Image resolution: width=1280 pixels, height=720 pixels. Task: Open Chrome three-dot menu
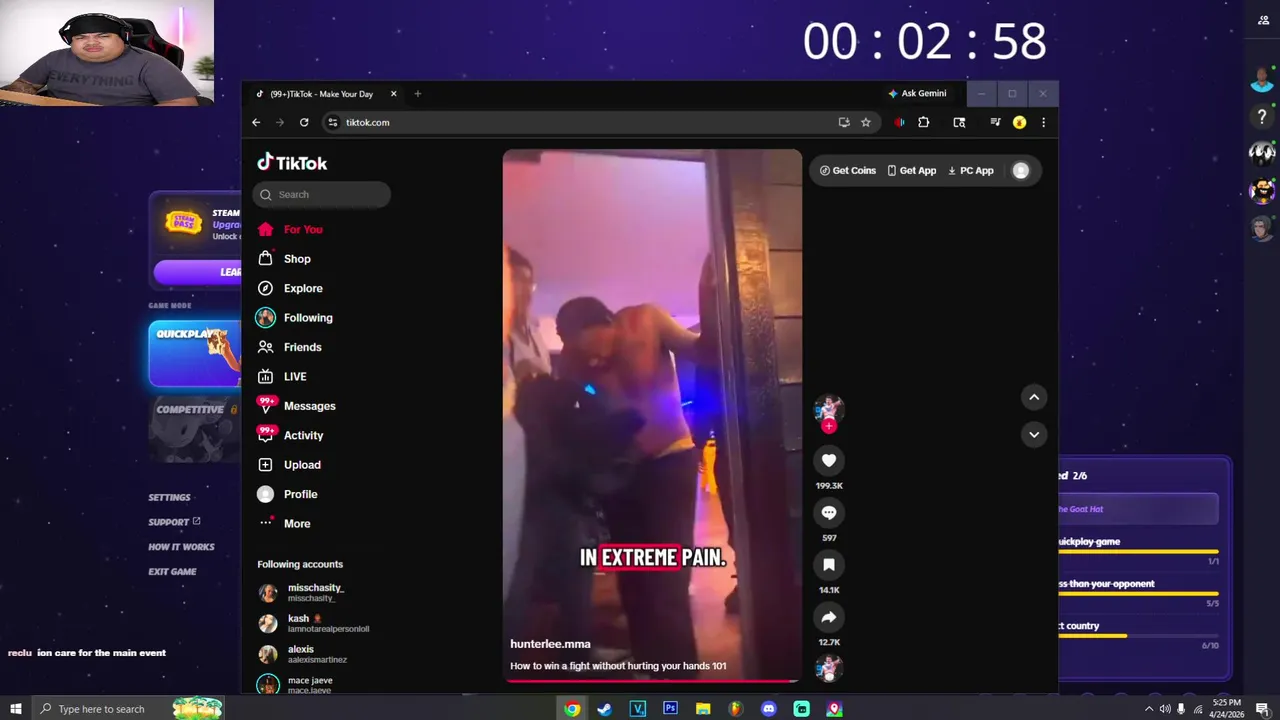click(1043, 122)
